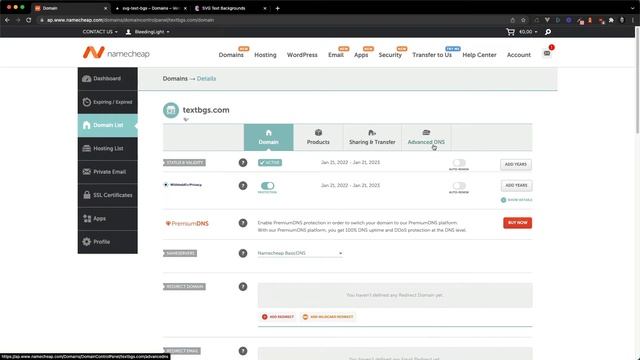This screenshot has width=640, height=360.
Task: Click the tag icon under textbgs.com
Action: [x=186, y=120]
